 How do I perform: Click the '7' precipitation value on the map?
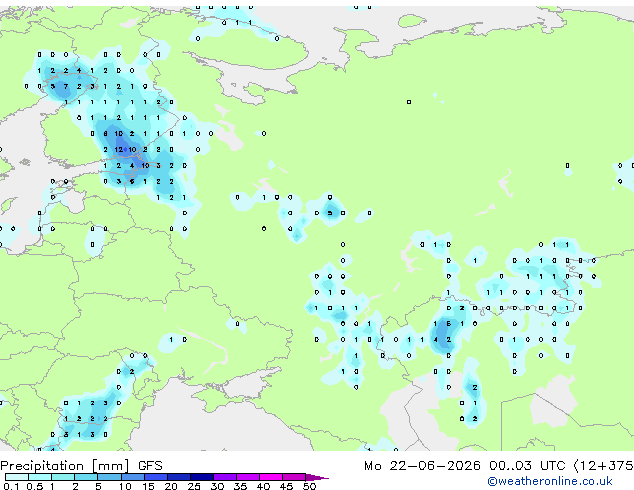pyautogui.click(x=66, y=87)
